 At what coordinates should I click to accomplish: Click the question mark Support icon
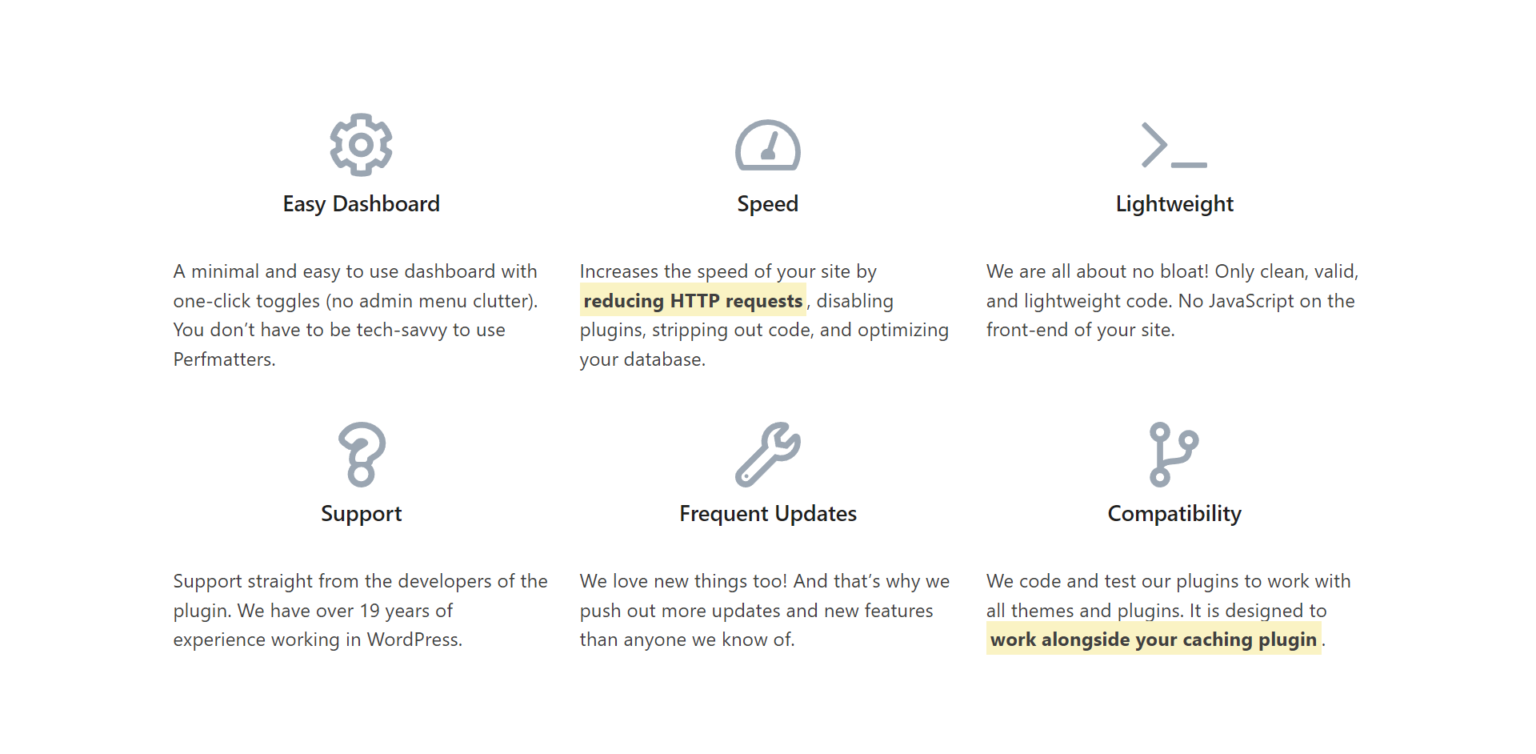pos(361,455)
